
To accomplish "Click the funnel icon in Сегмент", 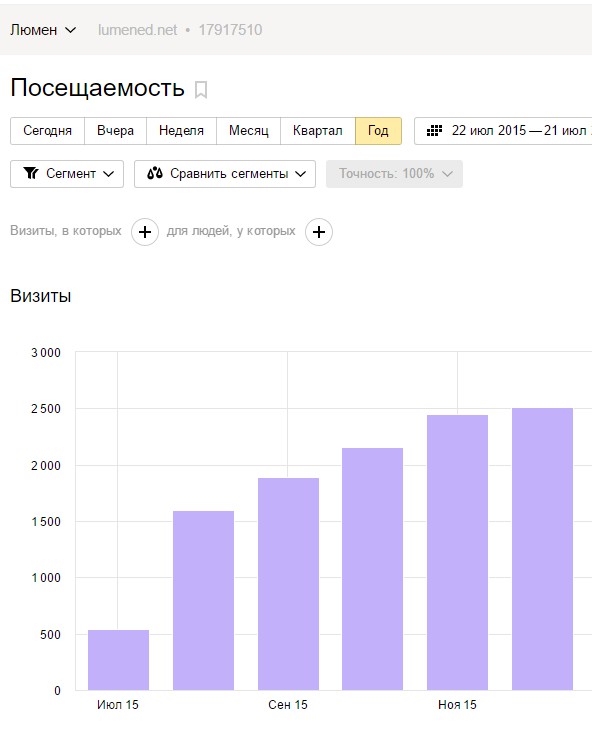I will 31,173.
